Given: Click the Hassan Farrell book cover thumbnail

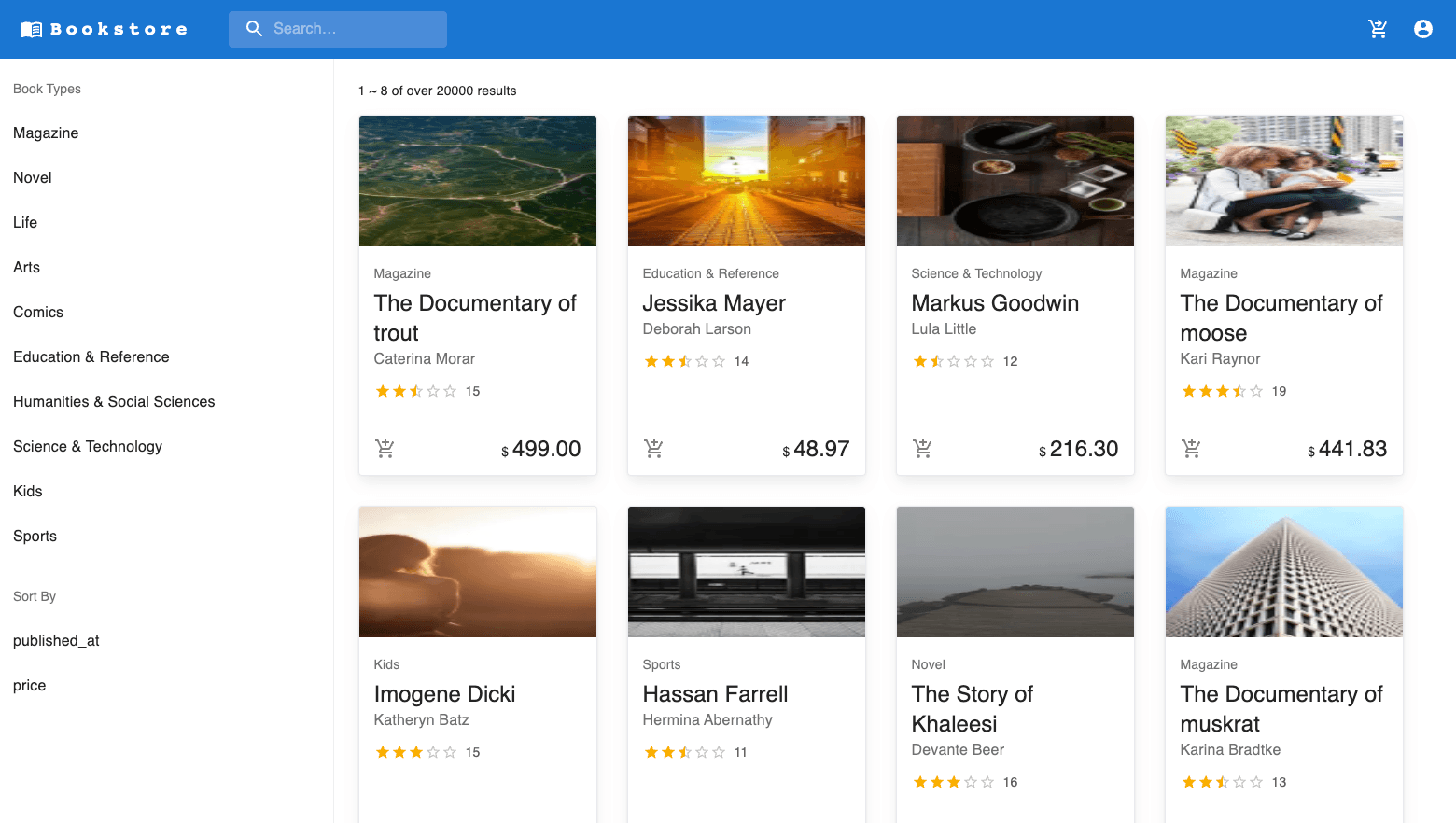Looking at the screenshot, I should tap(747, 572).
